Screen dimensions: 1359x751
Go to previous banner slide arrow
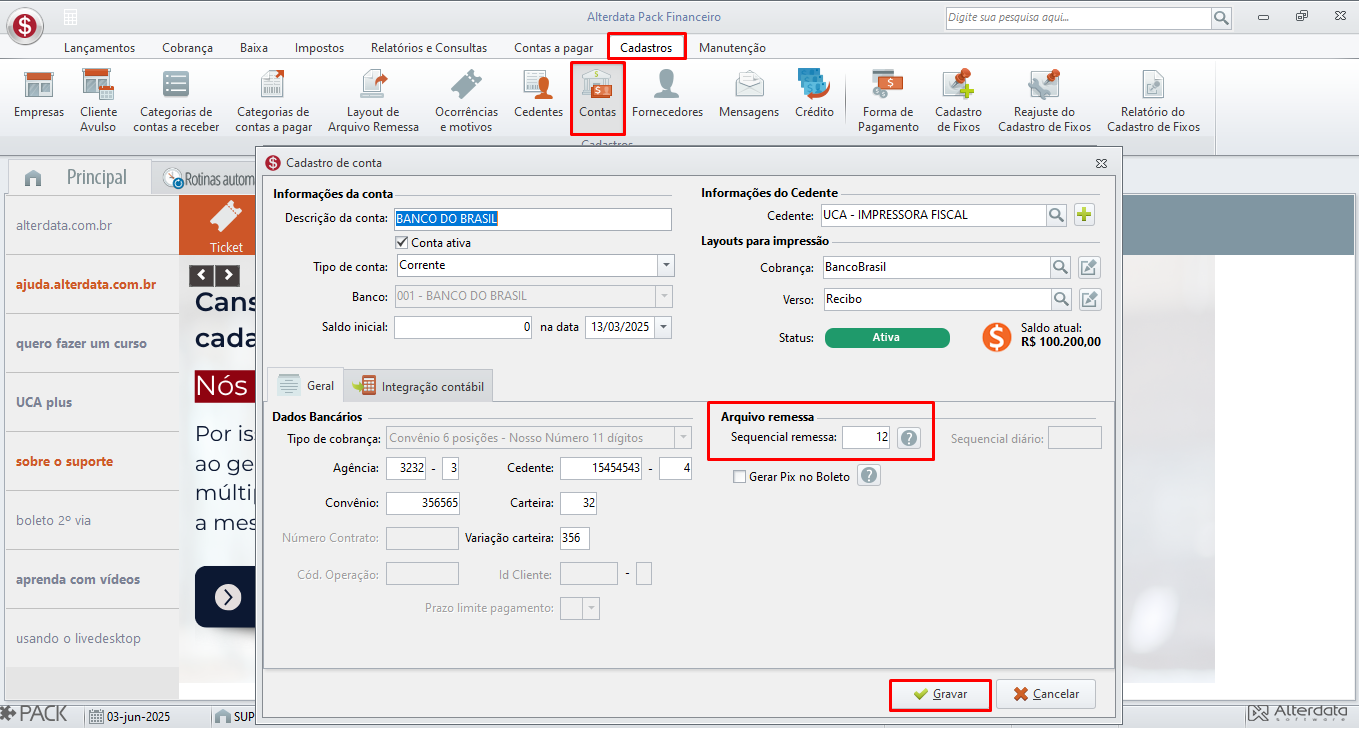(x=202, y=275)
